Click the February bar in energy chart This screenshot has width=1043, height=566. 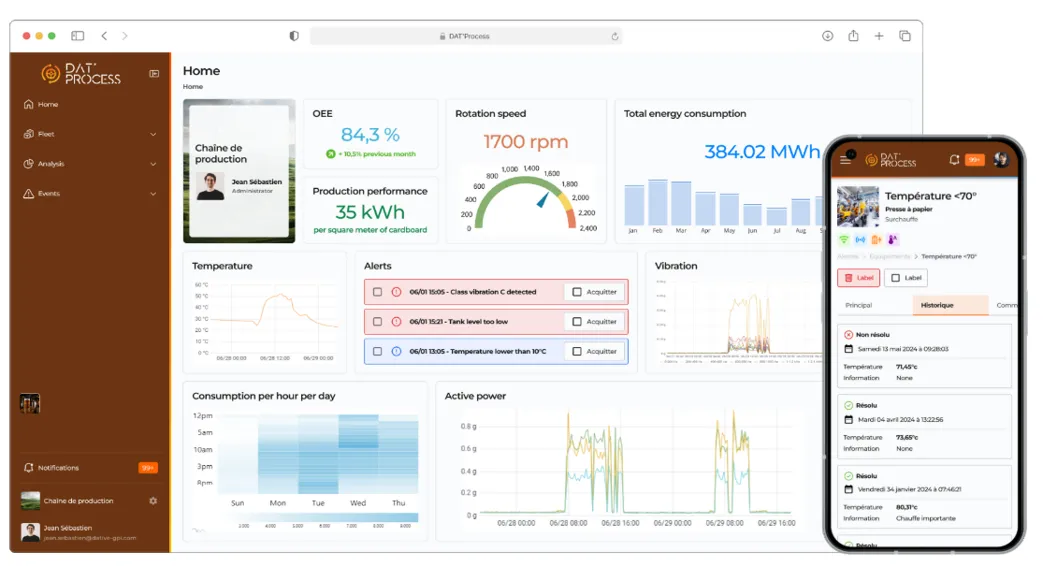point(657,203)
